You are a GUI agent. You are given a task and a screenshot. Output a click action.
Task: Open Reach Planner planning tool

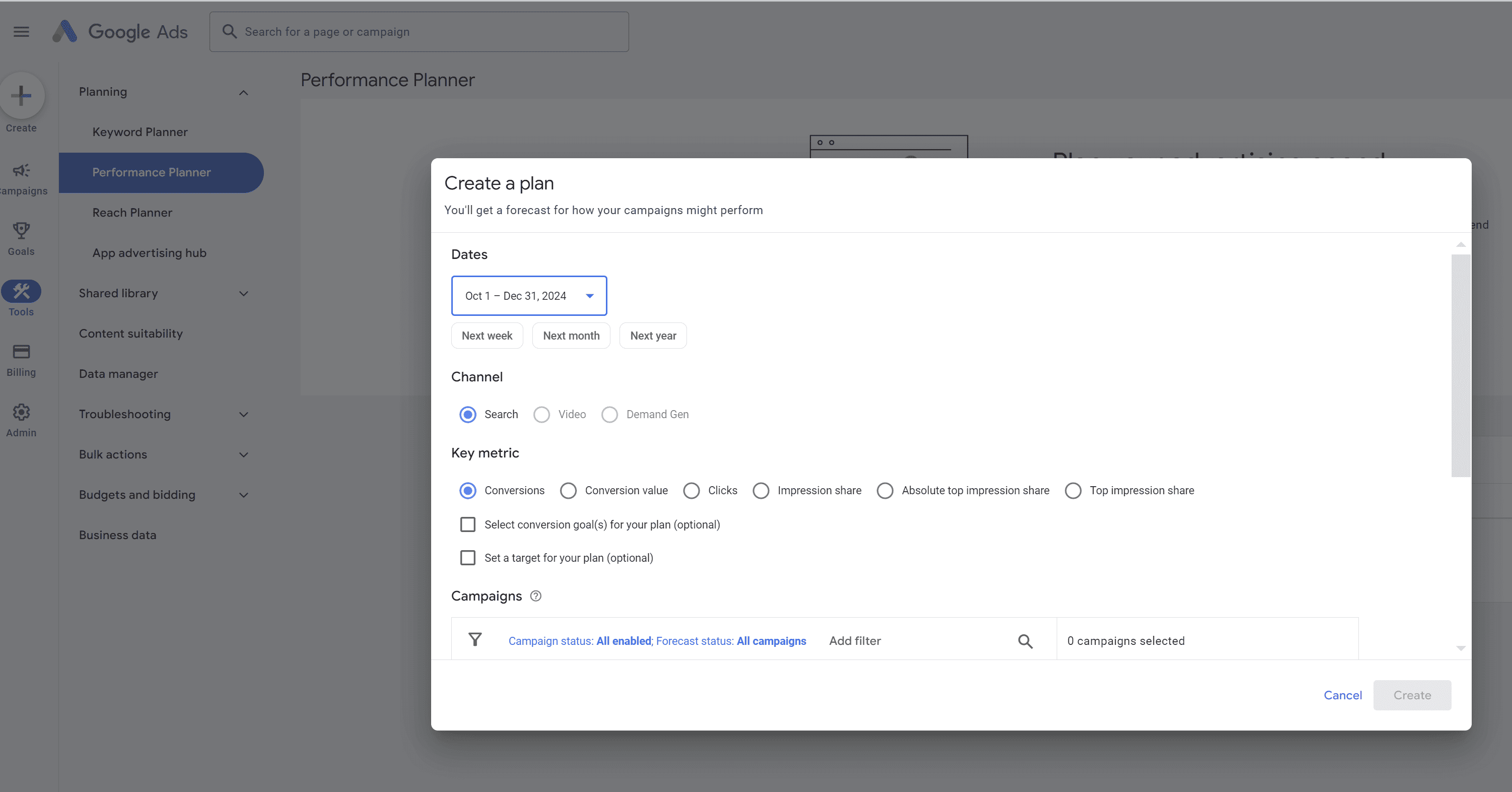[x=133, y=212]
